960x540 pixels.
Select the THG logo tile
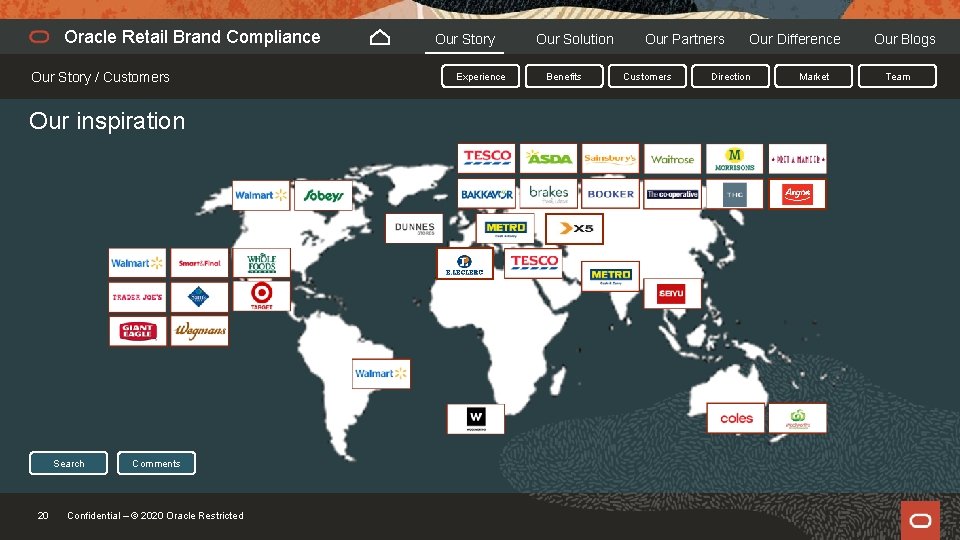[x=735, y=194]
